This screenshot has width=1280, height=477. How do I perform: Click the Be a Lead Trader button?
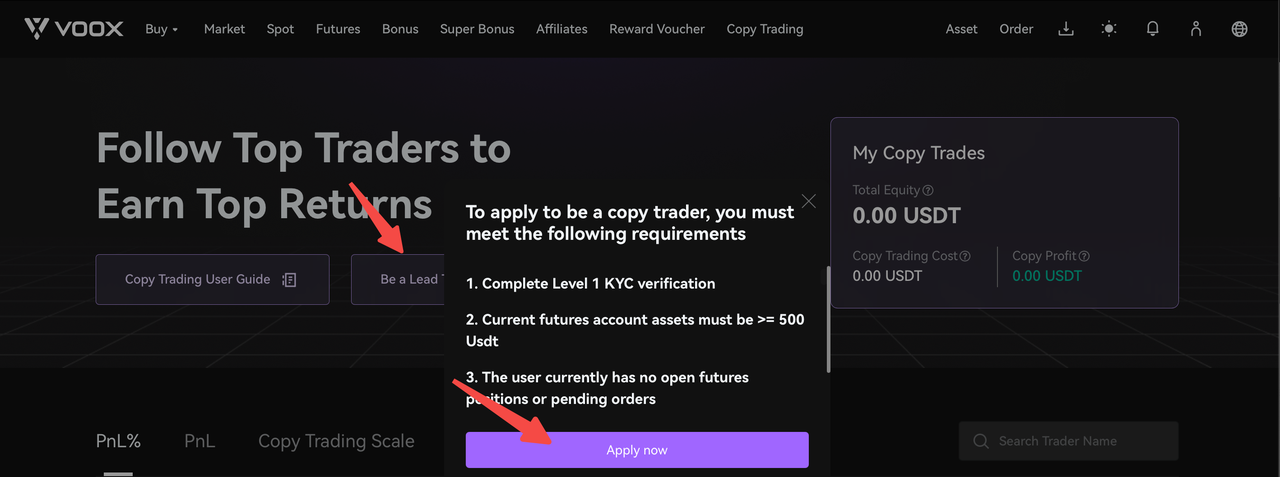click(398, 279)
